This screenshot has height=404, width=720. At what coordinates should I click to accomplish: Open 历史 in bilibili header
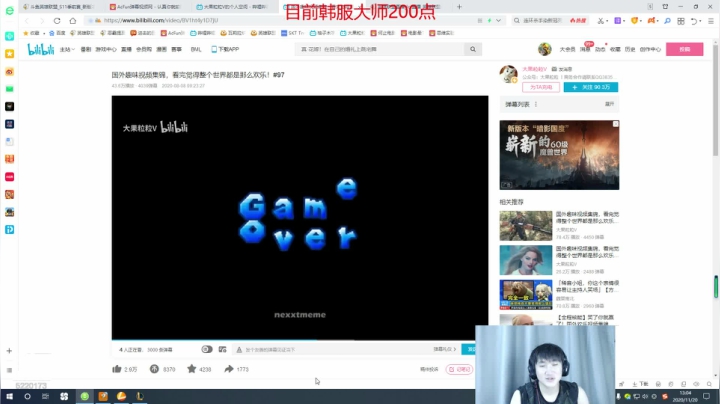click(x=630, y=49)
